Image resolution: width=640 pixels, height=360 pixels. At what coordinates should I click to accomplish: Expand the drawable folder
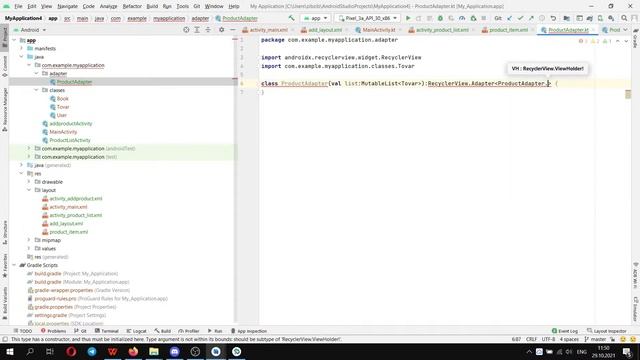pyautogui.click(x=29, y=182)
